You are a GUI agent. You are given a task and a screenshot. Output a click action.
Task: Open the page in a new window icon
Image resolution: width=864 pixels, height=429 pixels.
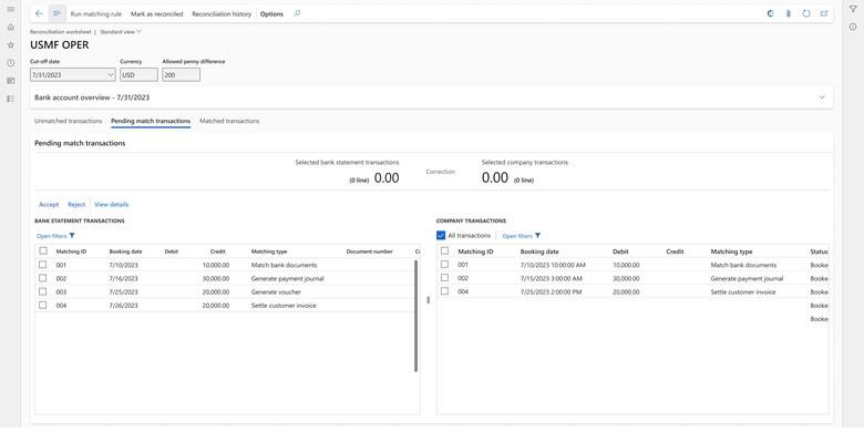coord(824,14)
